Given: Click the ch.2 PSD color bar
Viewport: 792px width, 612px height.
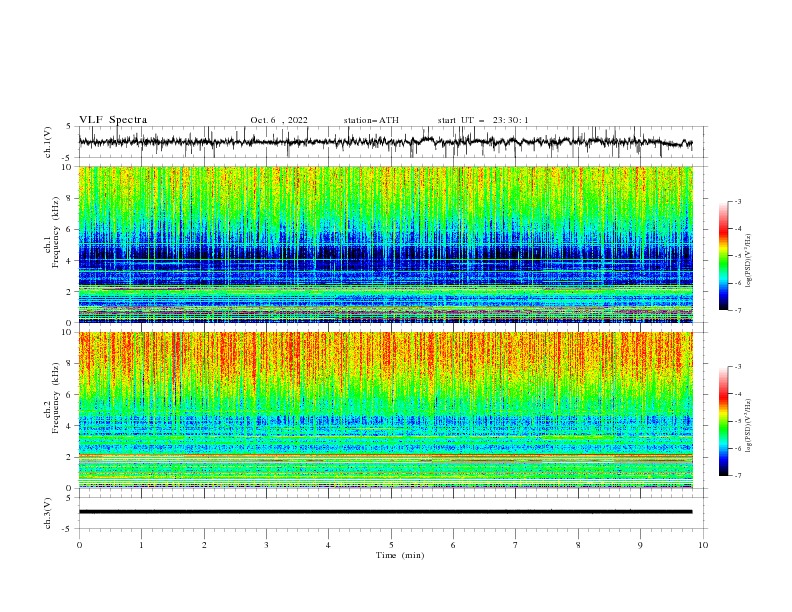Looking at the screenshot, I should [723, 421].
